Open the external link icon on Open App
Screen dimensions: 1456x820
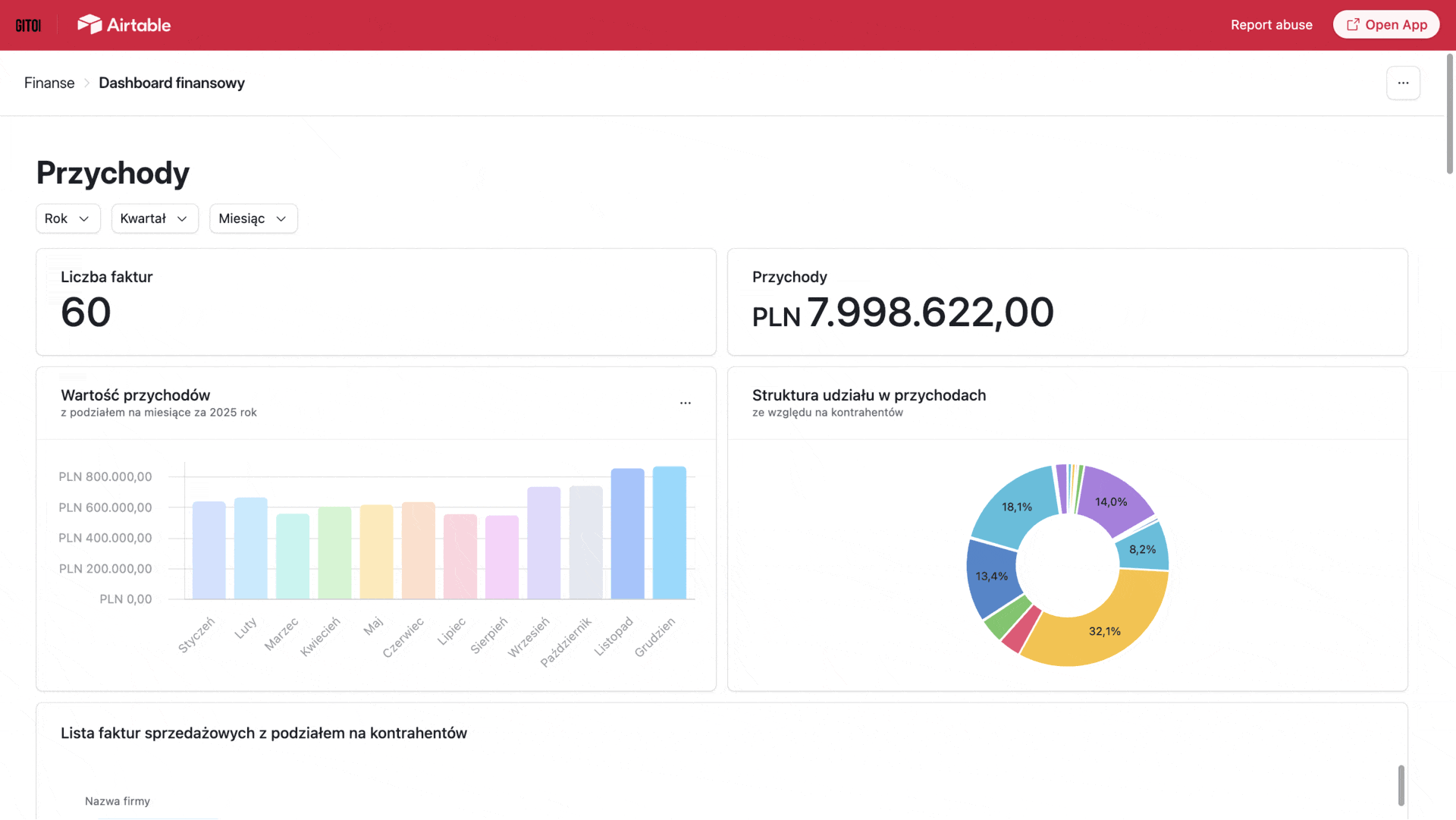coord(1353,24)
